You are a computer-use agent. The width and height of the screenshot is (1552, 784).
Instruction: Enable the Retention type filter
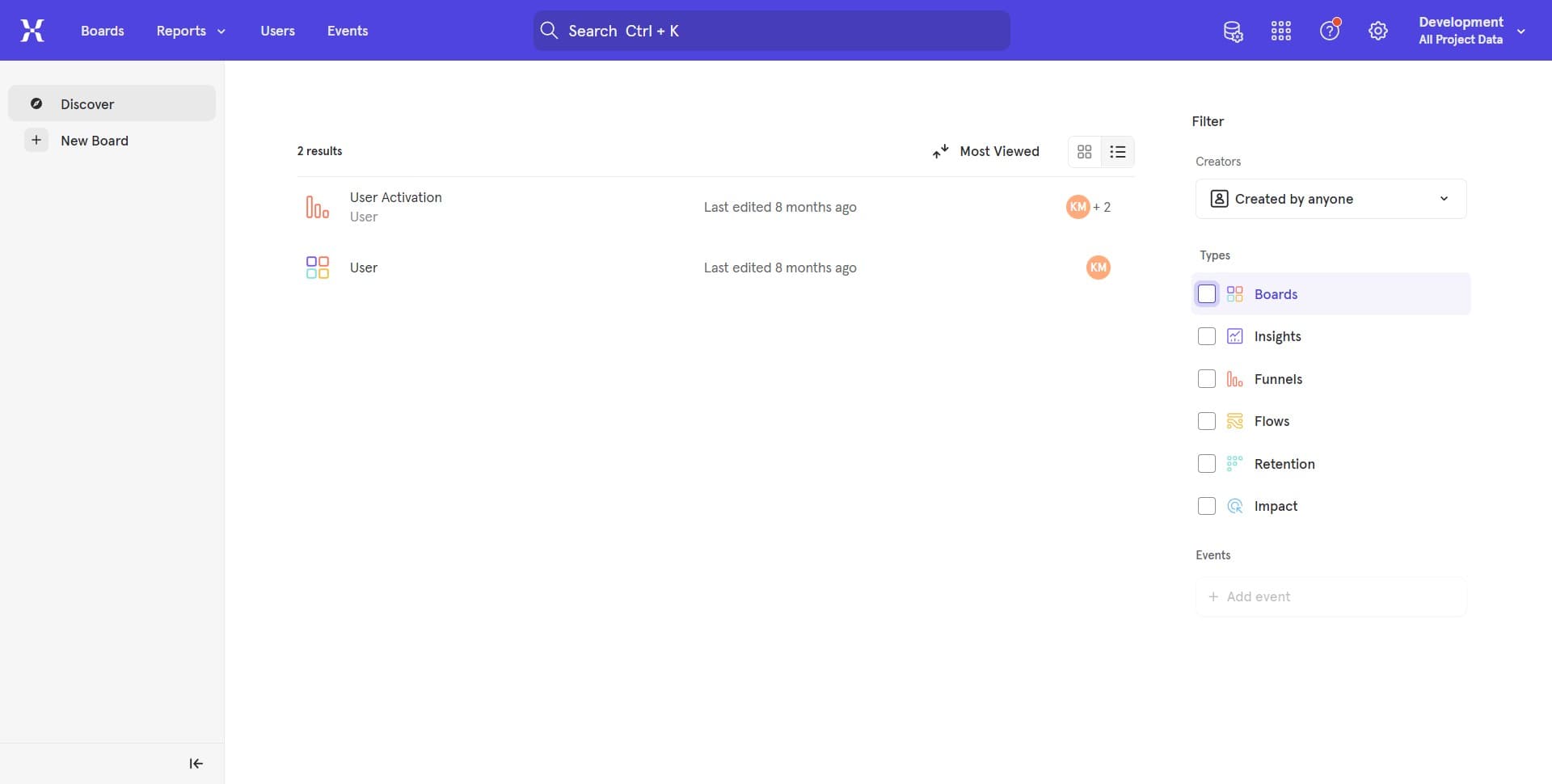tap(1206, 463)
